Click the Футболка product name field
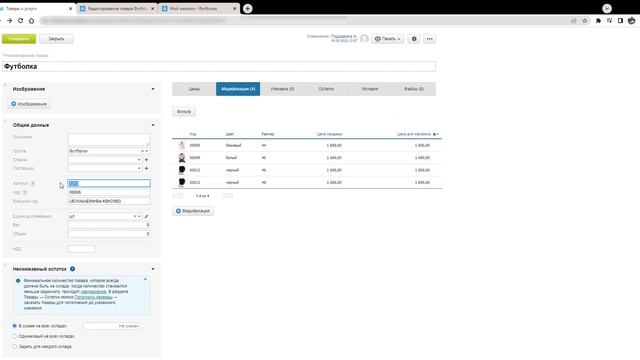Viewport: 640px width, 360px height. pos(219,67)
